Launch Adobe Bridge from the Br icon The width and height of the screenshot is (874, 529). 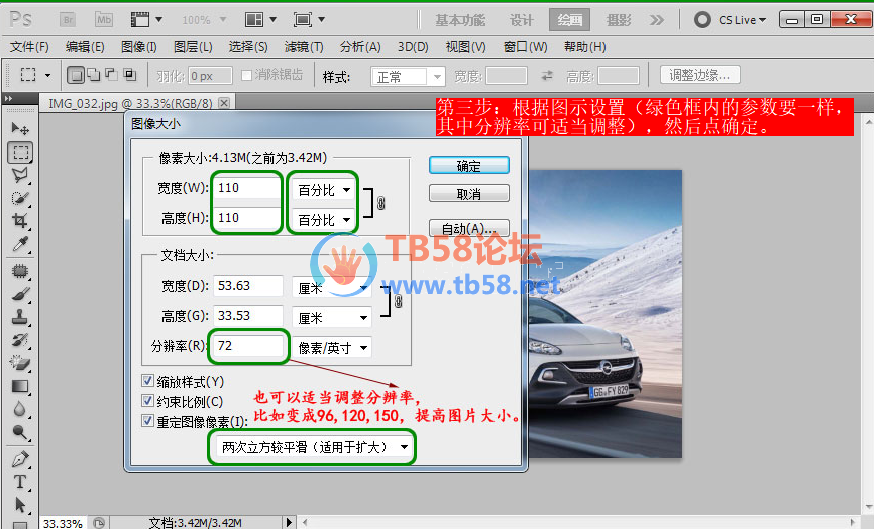click(x=68, y=20)
